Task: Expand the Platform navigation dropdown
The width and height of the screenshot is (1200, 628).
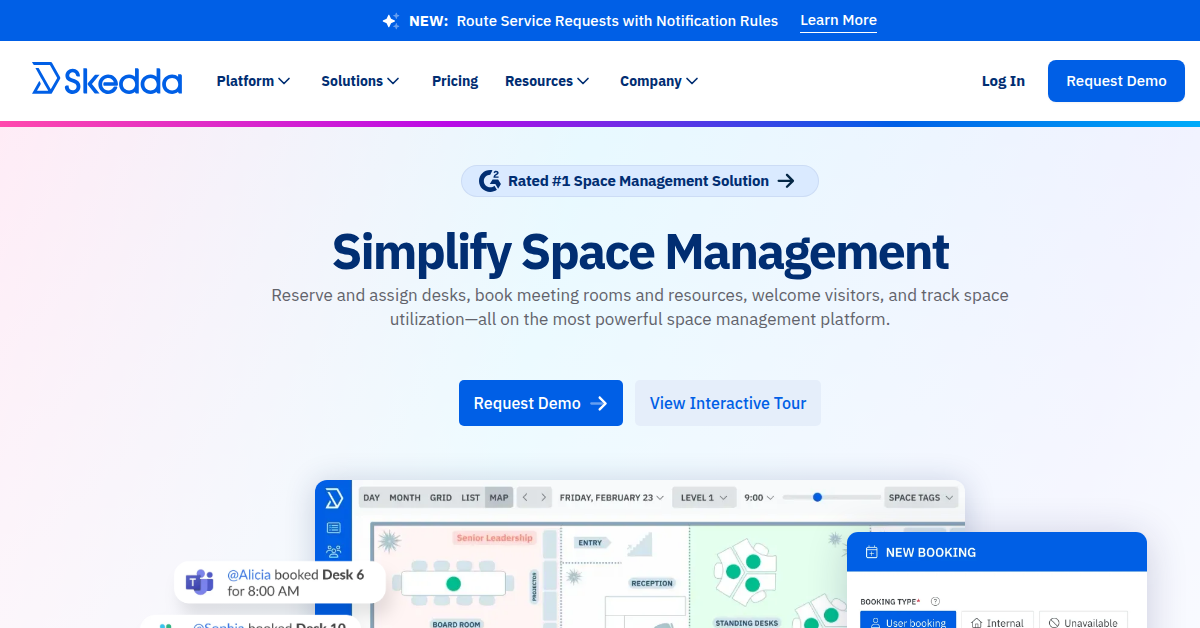Action: pos(253,81)
